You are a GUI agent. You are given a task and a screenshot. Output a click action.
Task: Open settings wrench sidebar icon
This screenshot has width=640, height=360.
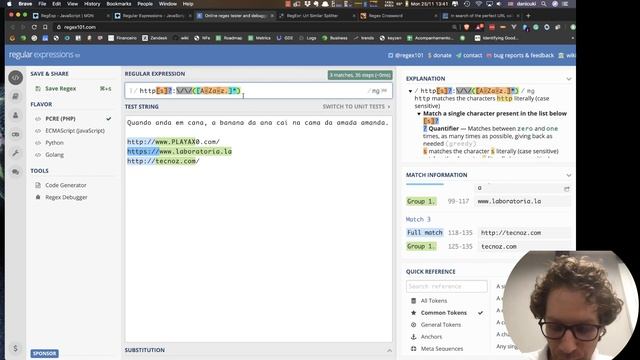16,153
